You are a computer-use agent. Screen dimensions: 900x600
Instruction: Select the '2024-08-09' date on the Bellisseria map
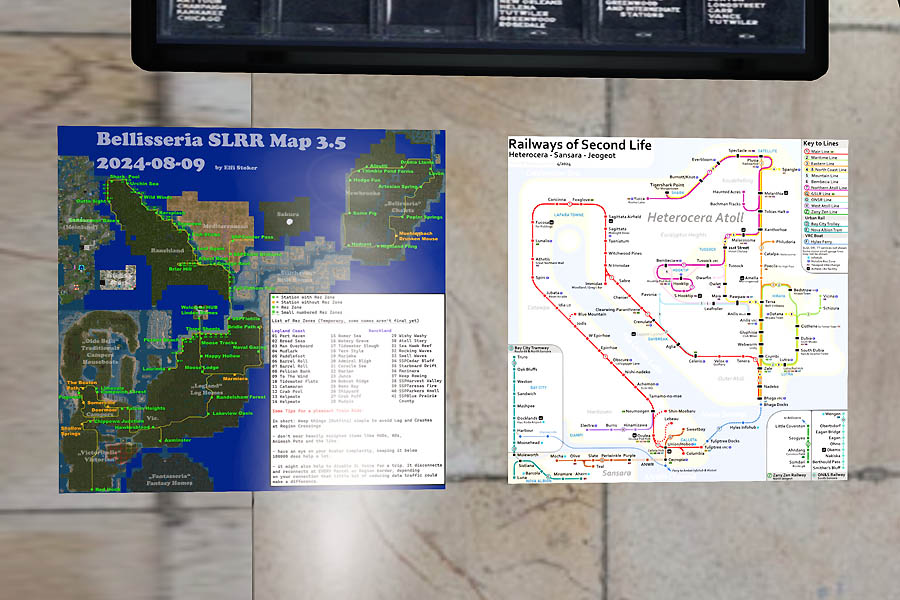[x=150, y=164]
